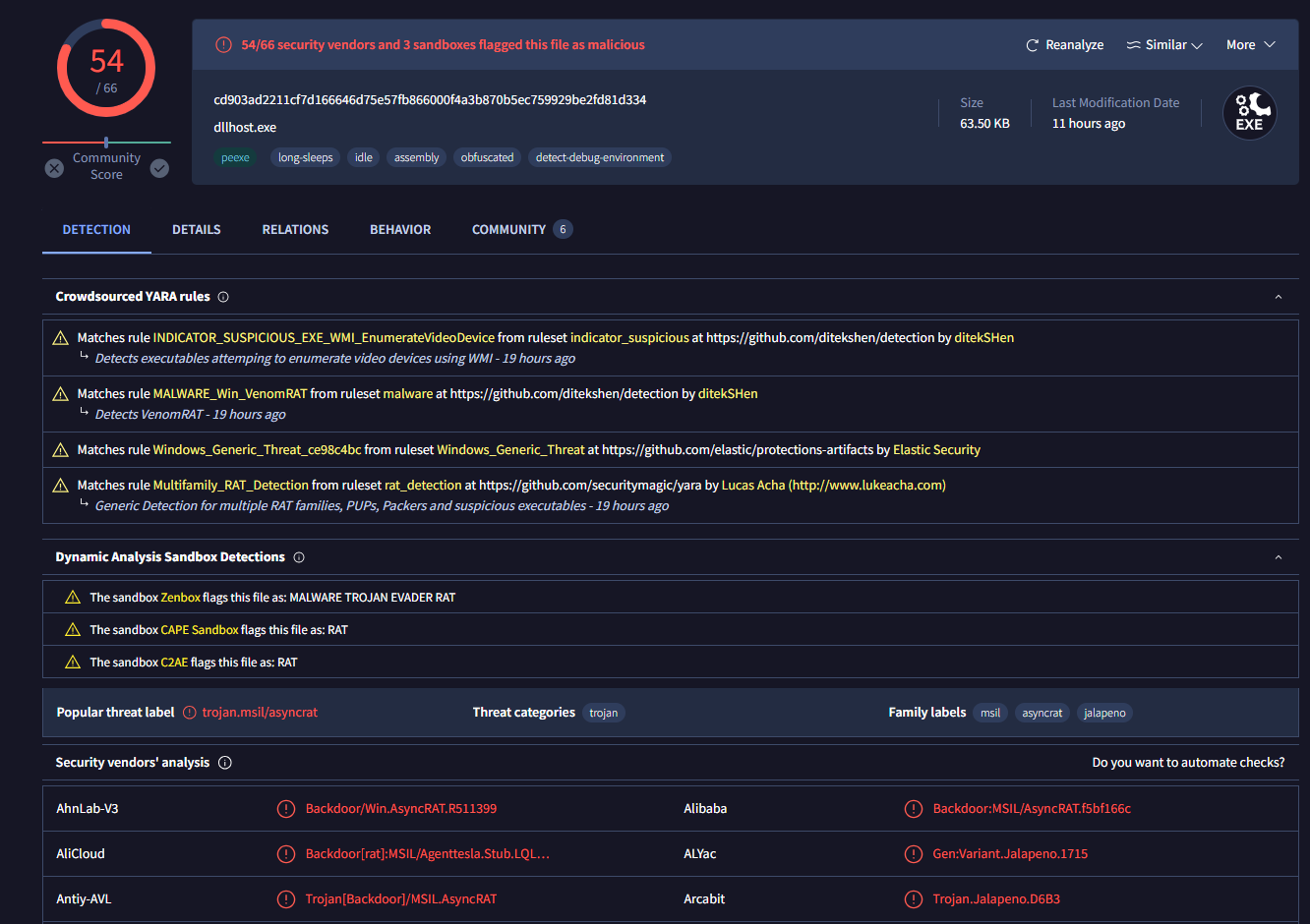Switch to the Behavior tab
This screenshot has height=924, width=1310.
click(x=400, y=230)
